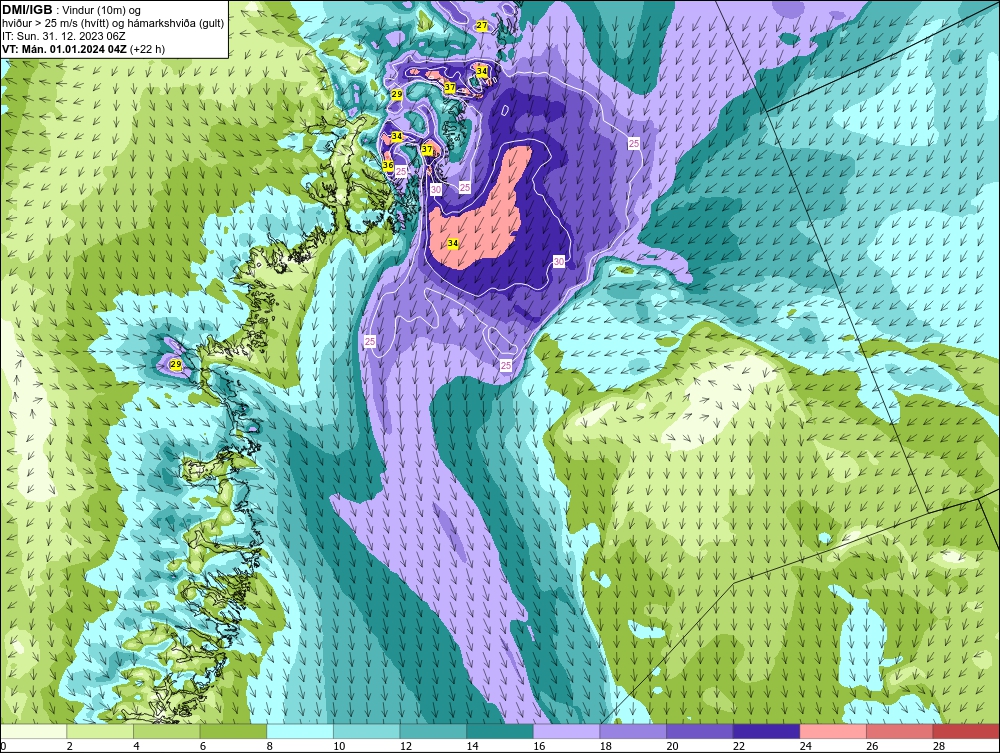Pick the 22–24 m/s dark indigo swatch

pos(766,731)
